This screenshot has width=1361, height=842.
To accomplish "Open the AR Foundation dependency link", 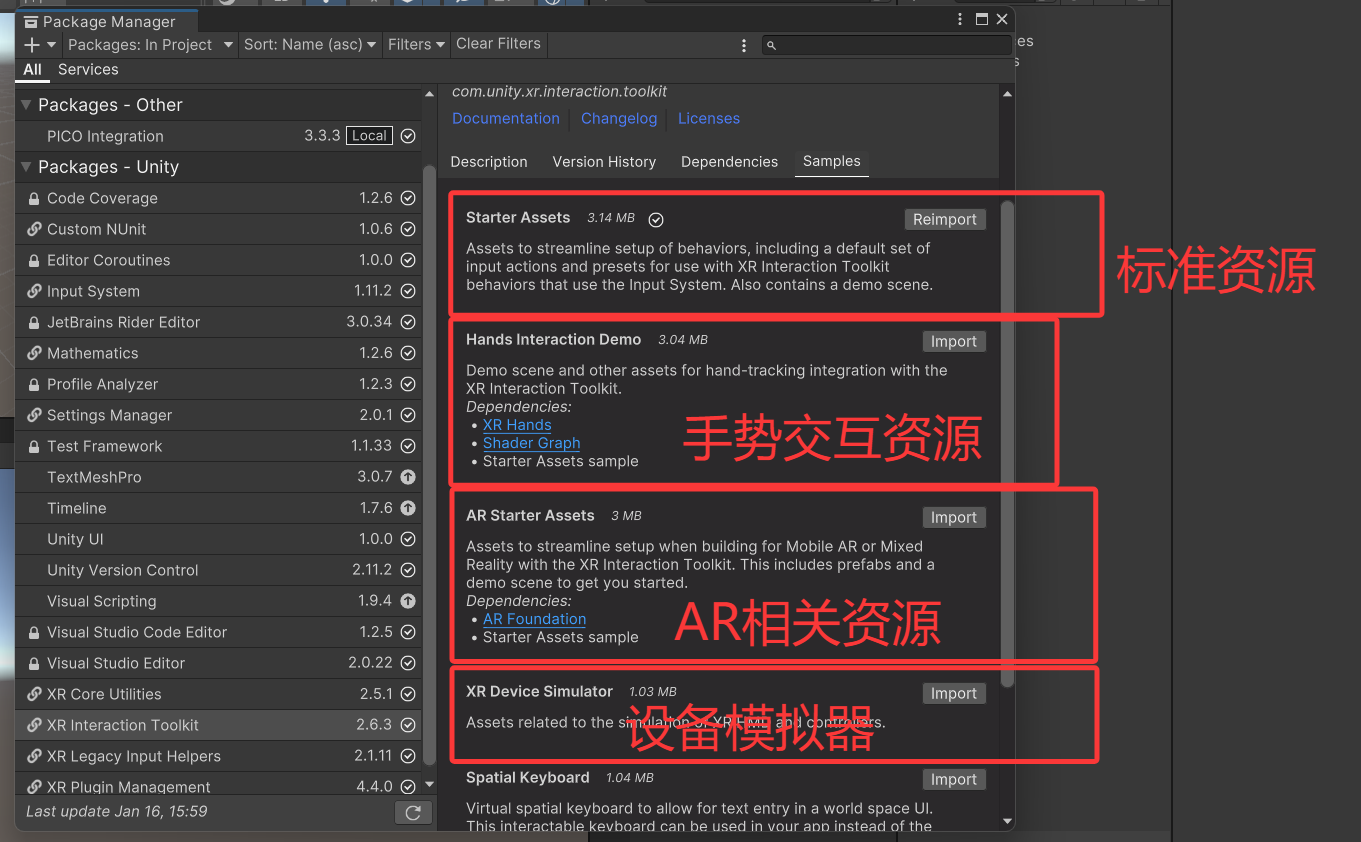I will 535,619.
